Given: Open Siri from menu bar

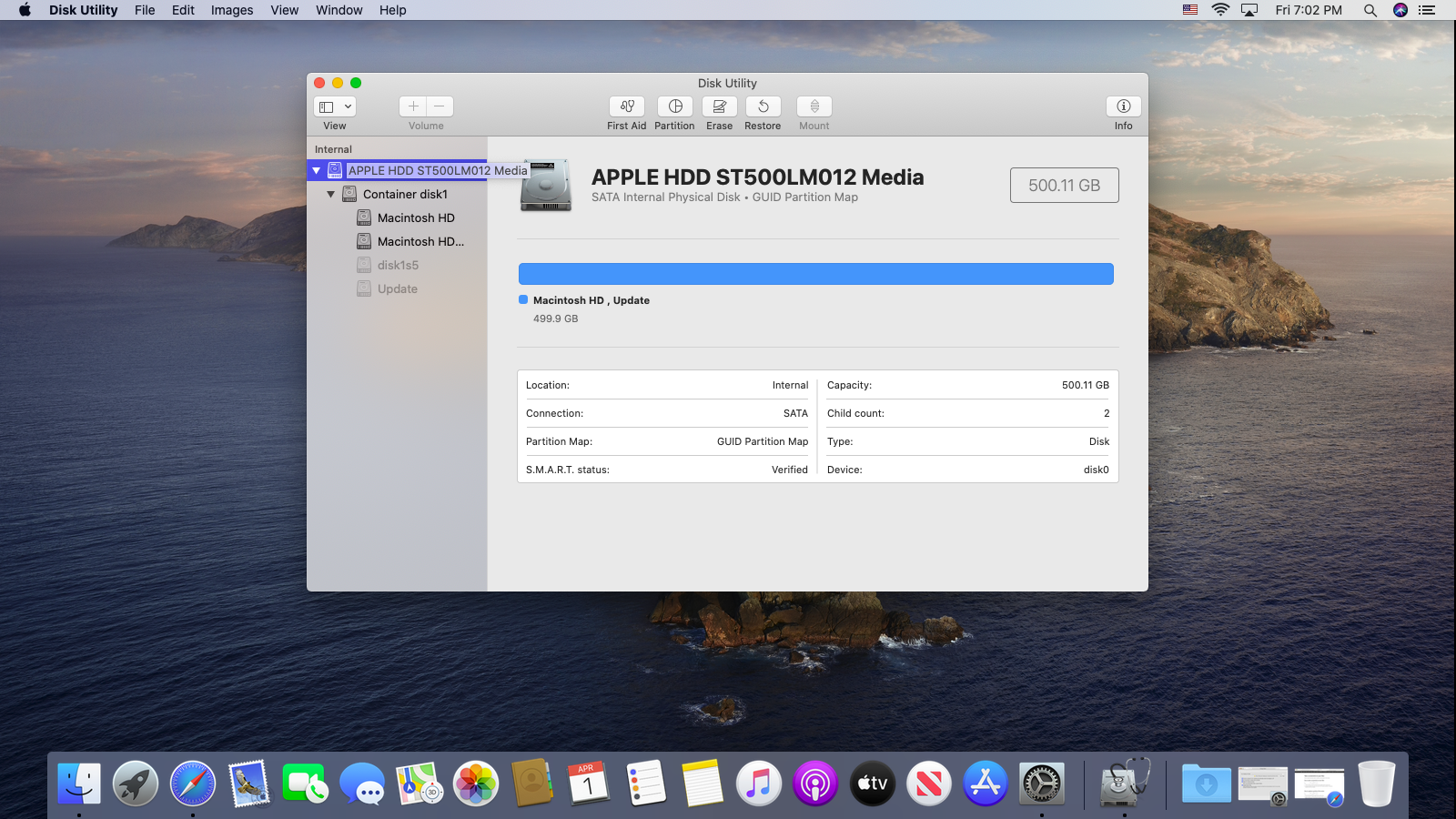Looking at the screenshot, I should (1400, 10).
